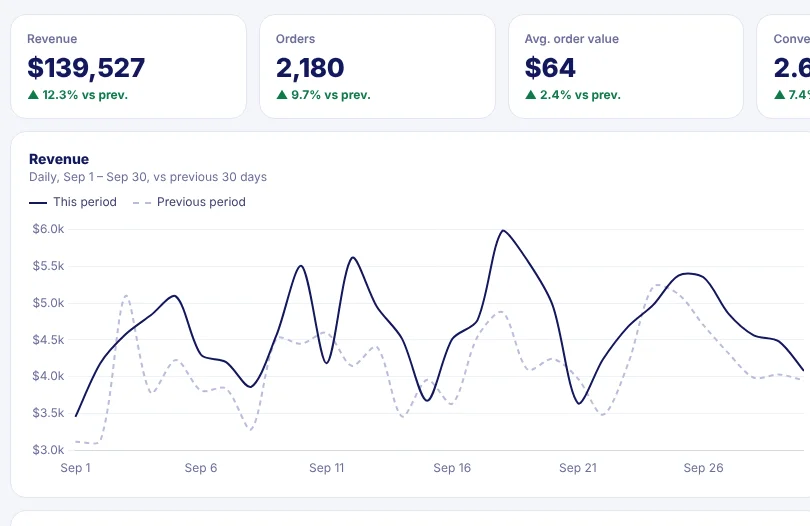
Task: Open the Avg. order value card
Action: [x=626, y=67]
